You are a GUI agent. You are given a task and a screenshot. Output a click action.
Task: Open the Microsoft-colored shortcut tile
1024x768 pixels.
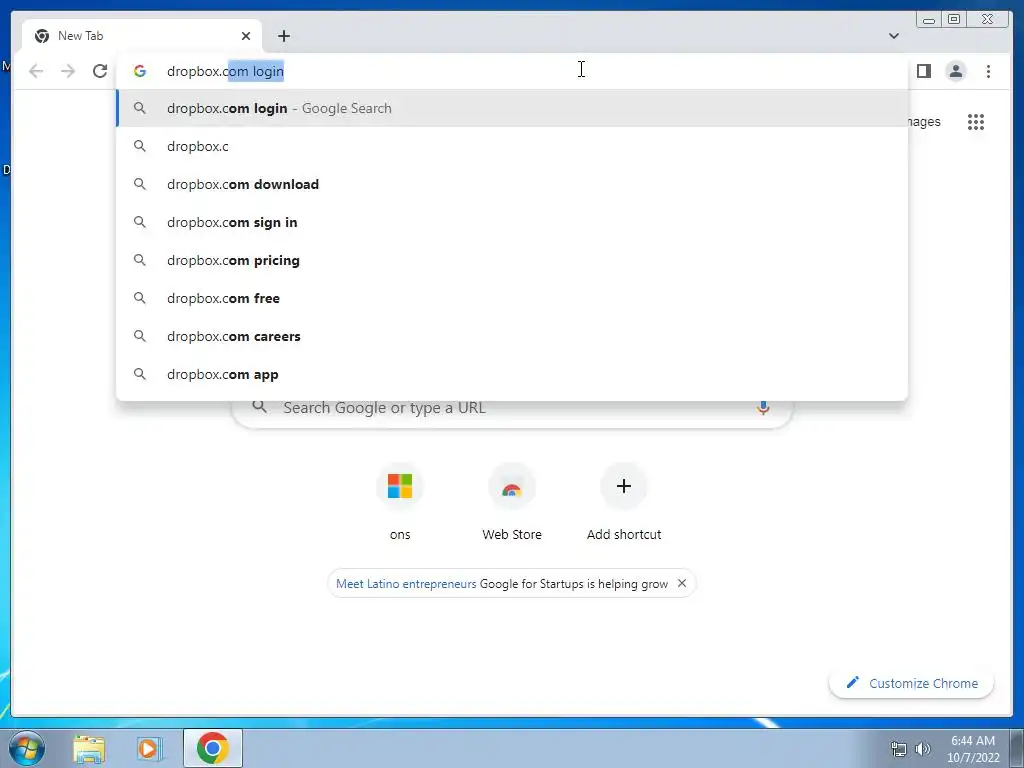tap(400, 486)
